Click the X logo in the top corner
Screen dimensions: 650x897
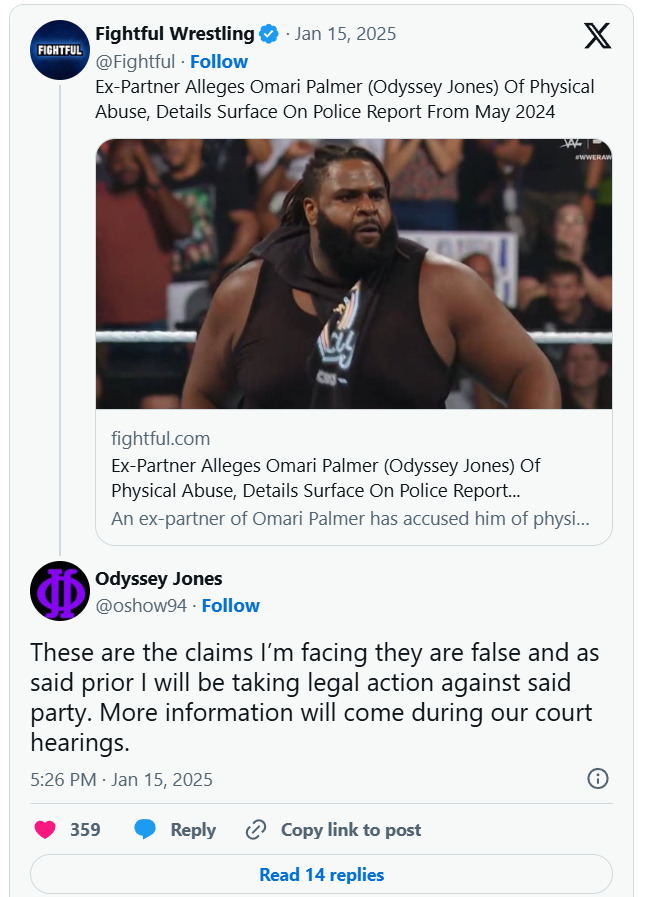click(597, 37)
